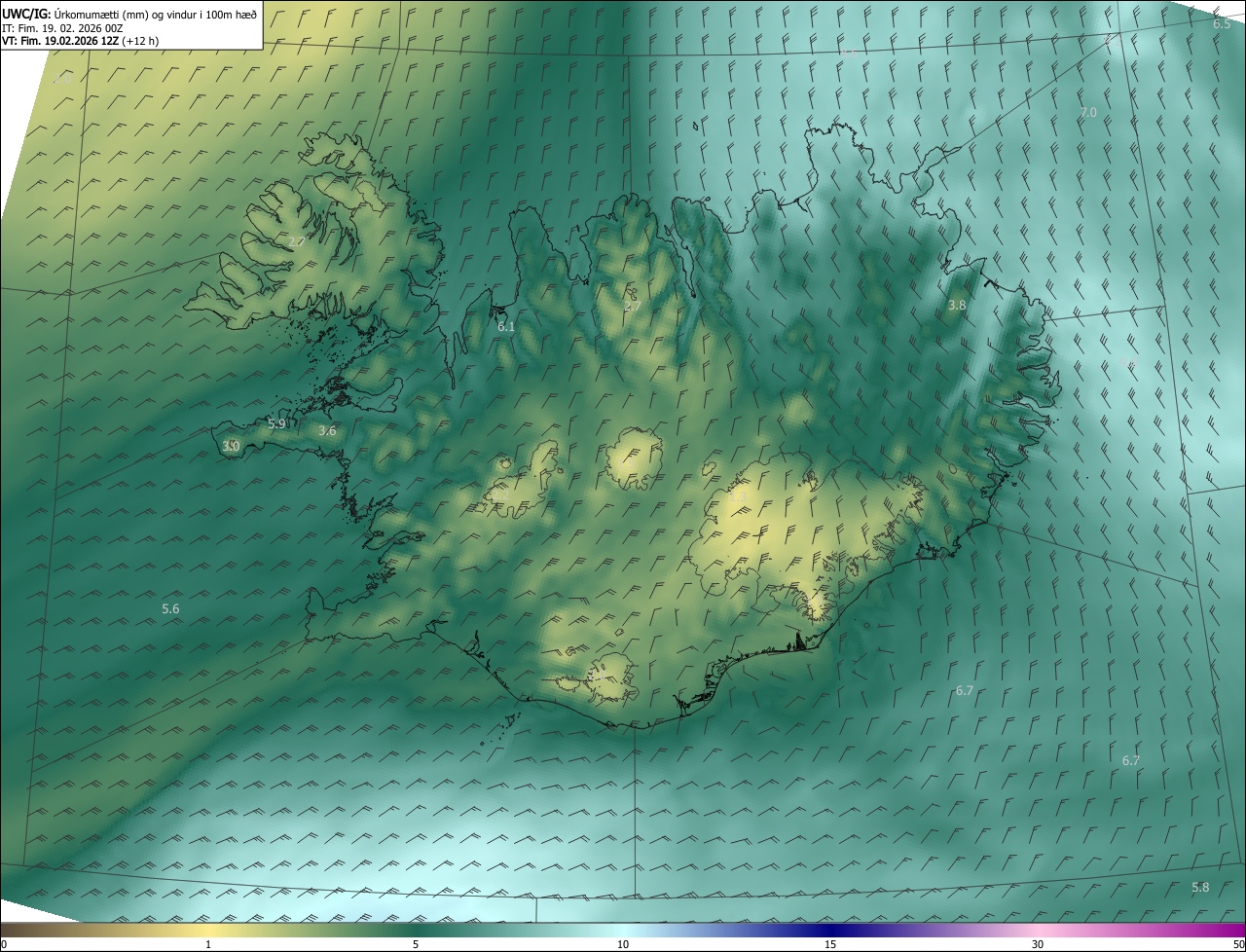Click the 7.0 value label on the map
Screen dimensions: 1246x952
(1088, 113)
